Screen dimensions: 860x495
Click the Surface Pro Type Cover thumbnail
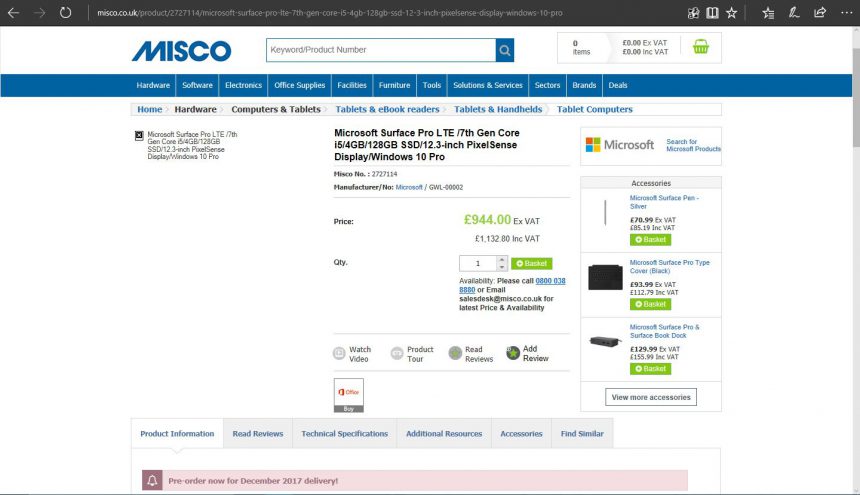tap(605, 277)
